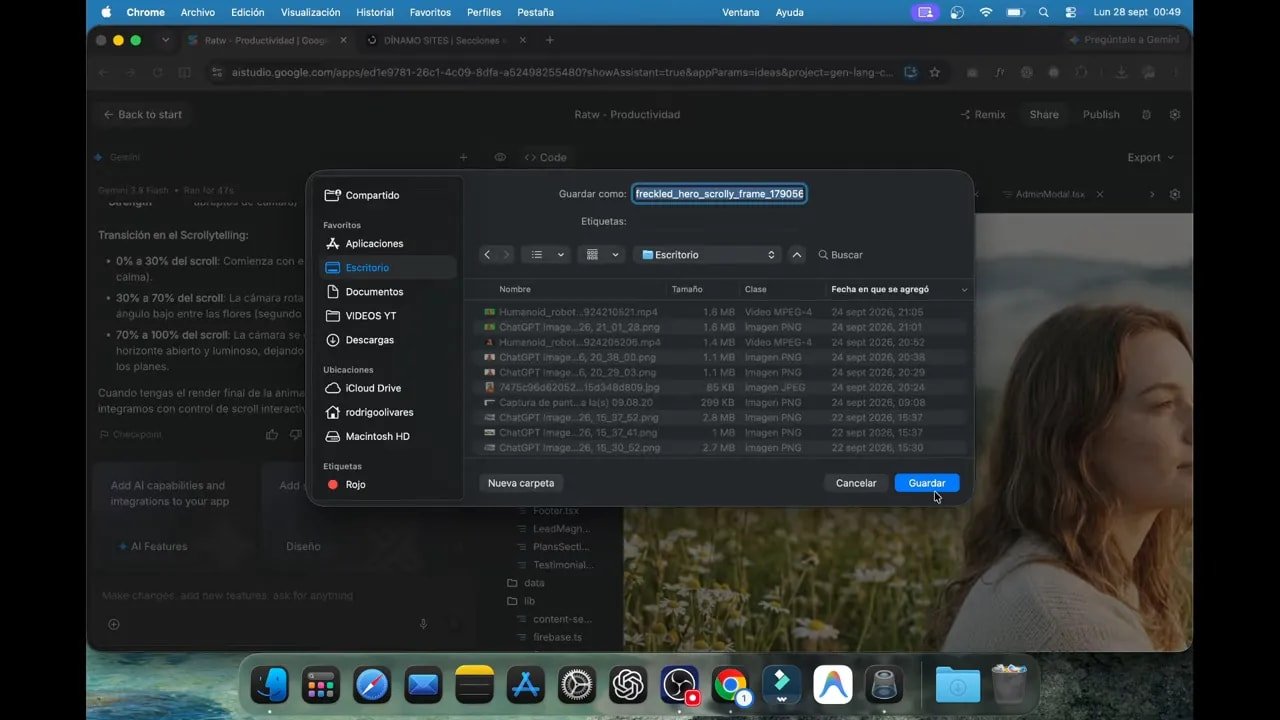Open the App Store Dock icon
Viewport: 1280px width, 720px height.
[x=526, y=685]
